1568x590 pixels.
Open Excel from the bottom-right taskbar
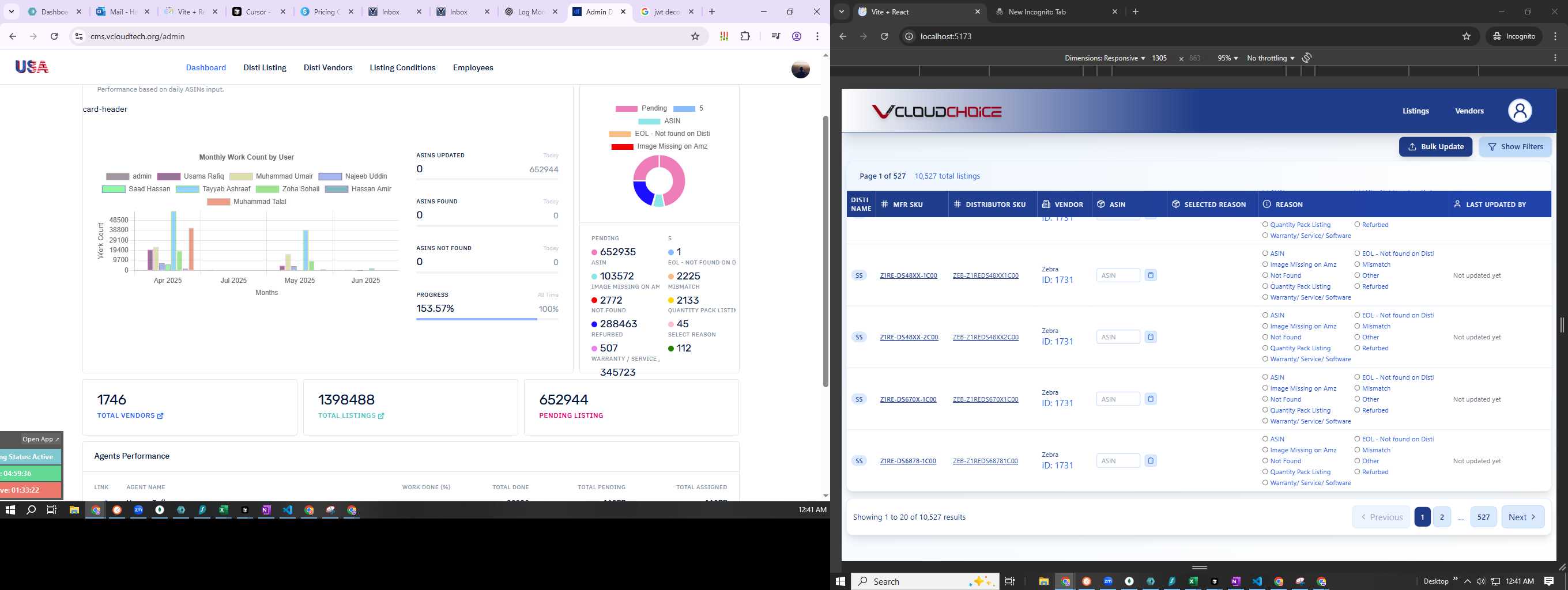click(x=1193, y=581)
